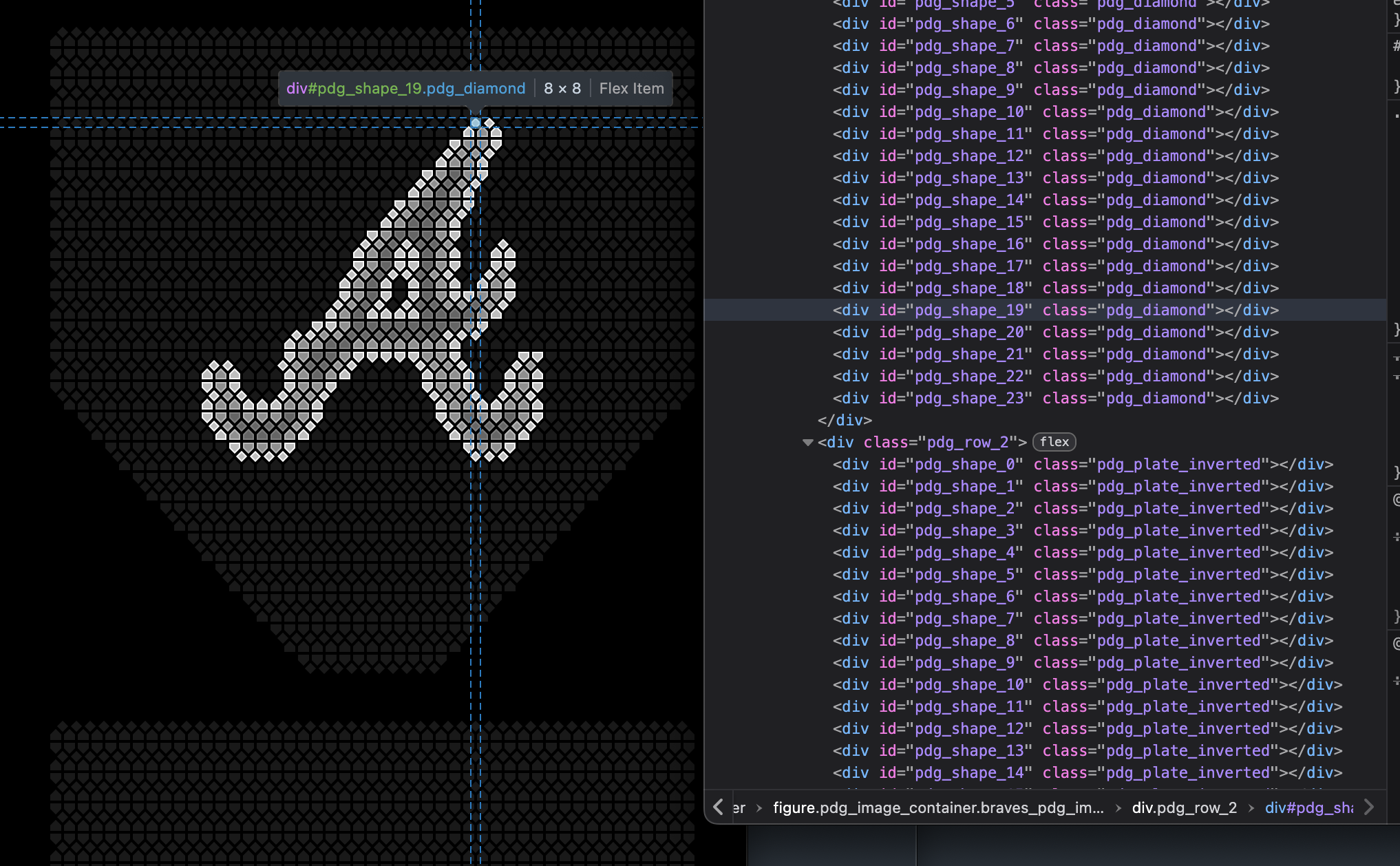Select pdg_shape_14 pdg_plate_inverted row
Image resolution: width=1400 pixels, height=866 pixels.
coord(1046,772)
